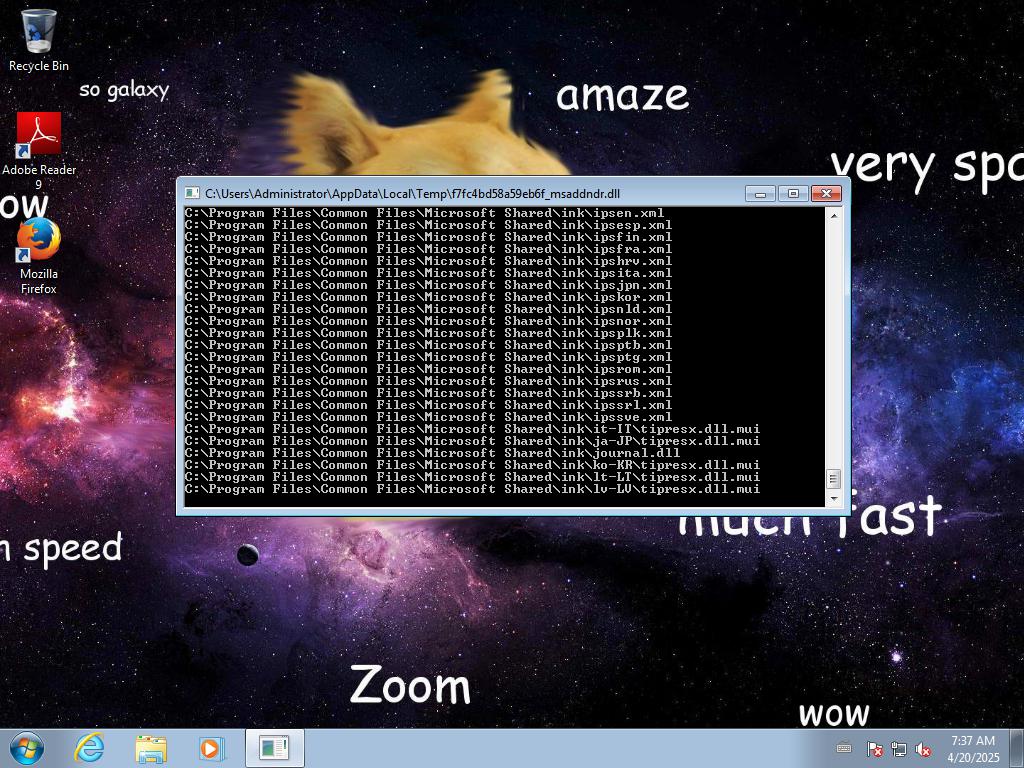This screenshot has height=768, width=1024.
Task: Open Windows Media Player from the taskbar
Action: (x=212, y=748)
